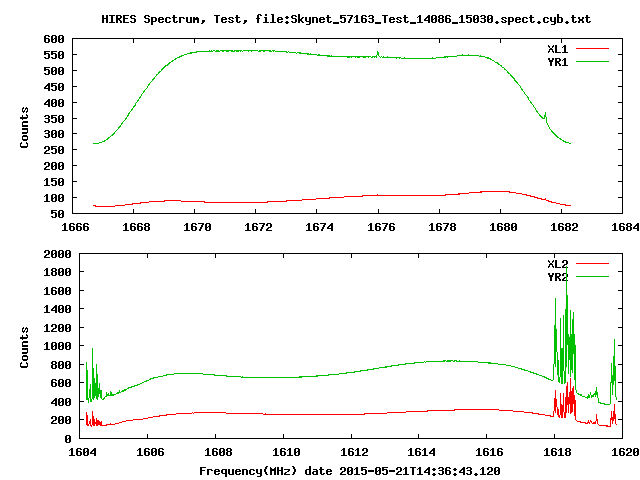
Task: Click the 2000 y-axis tick label
Action: pos(57,254)
